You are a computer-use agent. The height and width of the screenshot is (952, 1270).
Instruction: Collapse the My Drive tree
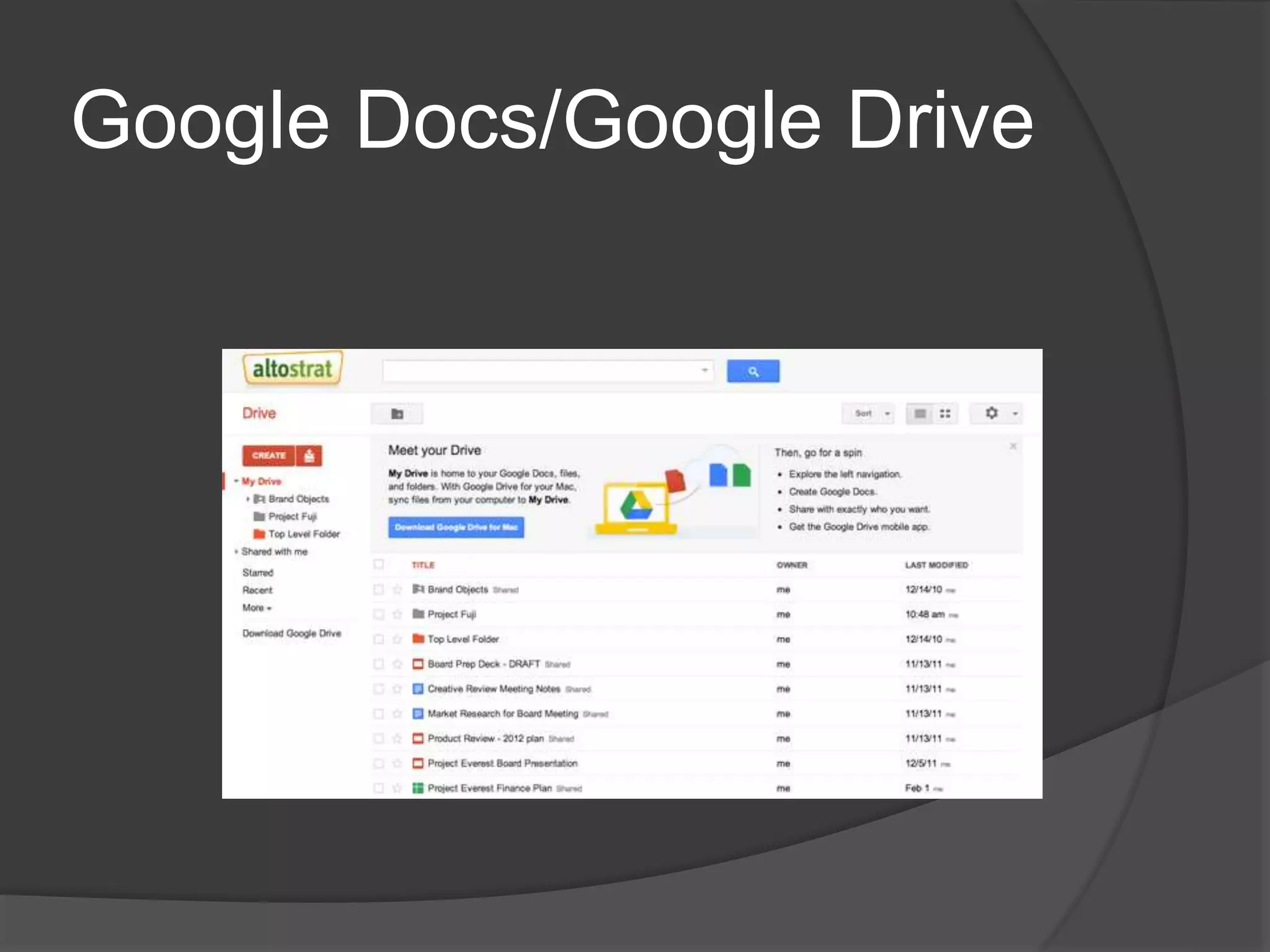click(x=236, y=481)
